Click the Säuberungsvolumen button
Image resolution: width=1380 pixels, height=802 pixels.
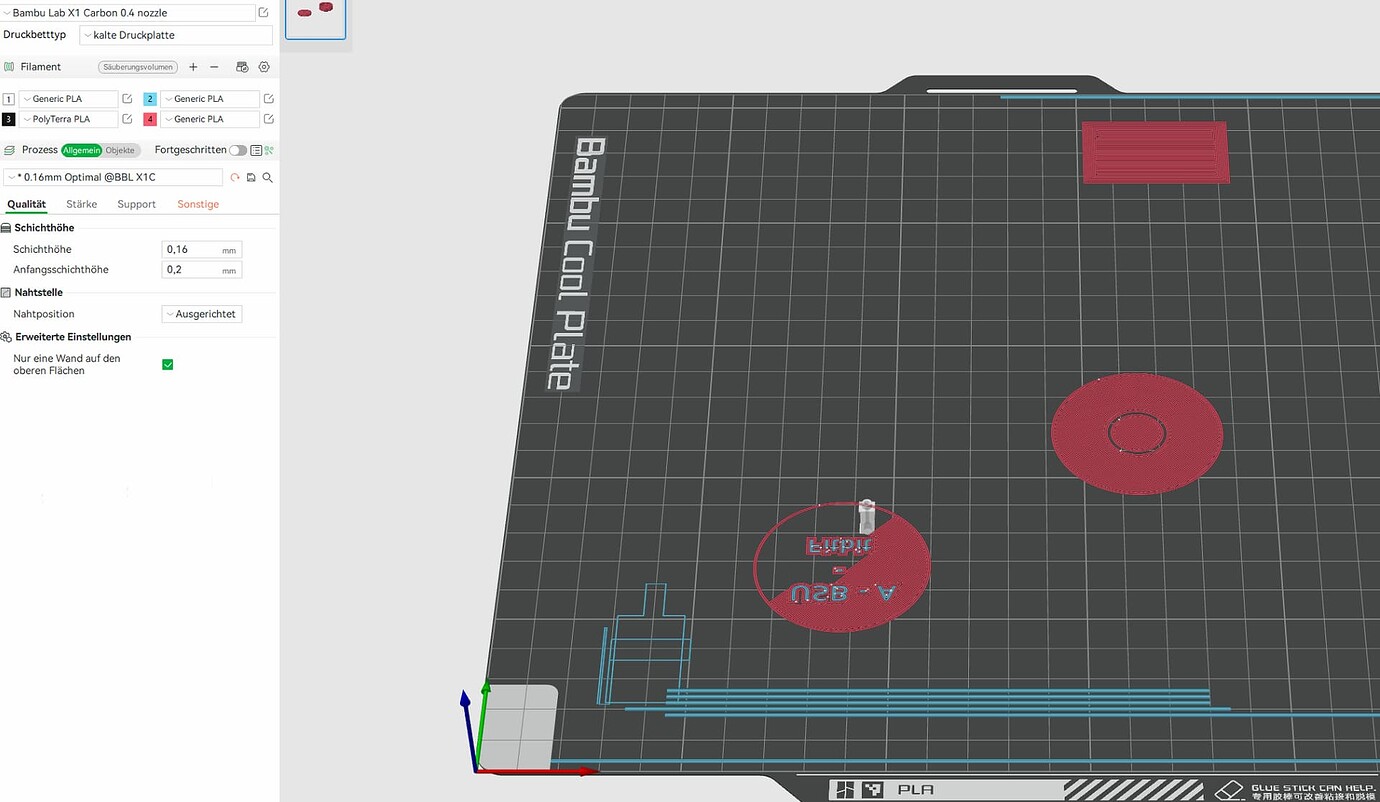[138, 67]
